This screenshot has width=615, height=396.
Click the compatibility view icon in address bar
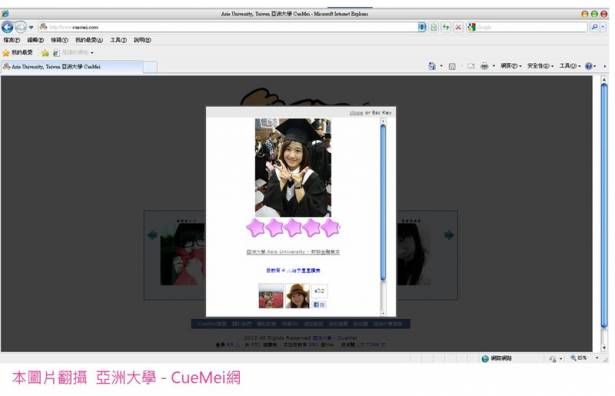click(434, 27)
